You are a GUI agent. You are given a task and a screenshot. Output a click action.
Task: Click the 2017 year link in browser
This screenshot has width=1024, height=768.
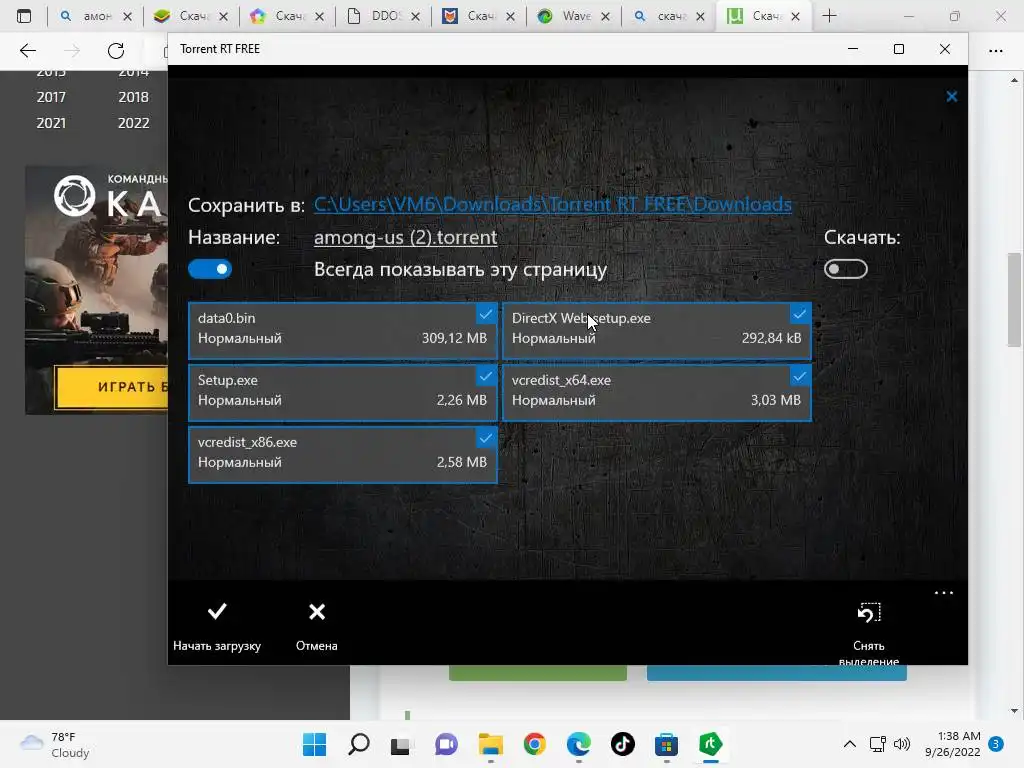point(51,97)
